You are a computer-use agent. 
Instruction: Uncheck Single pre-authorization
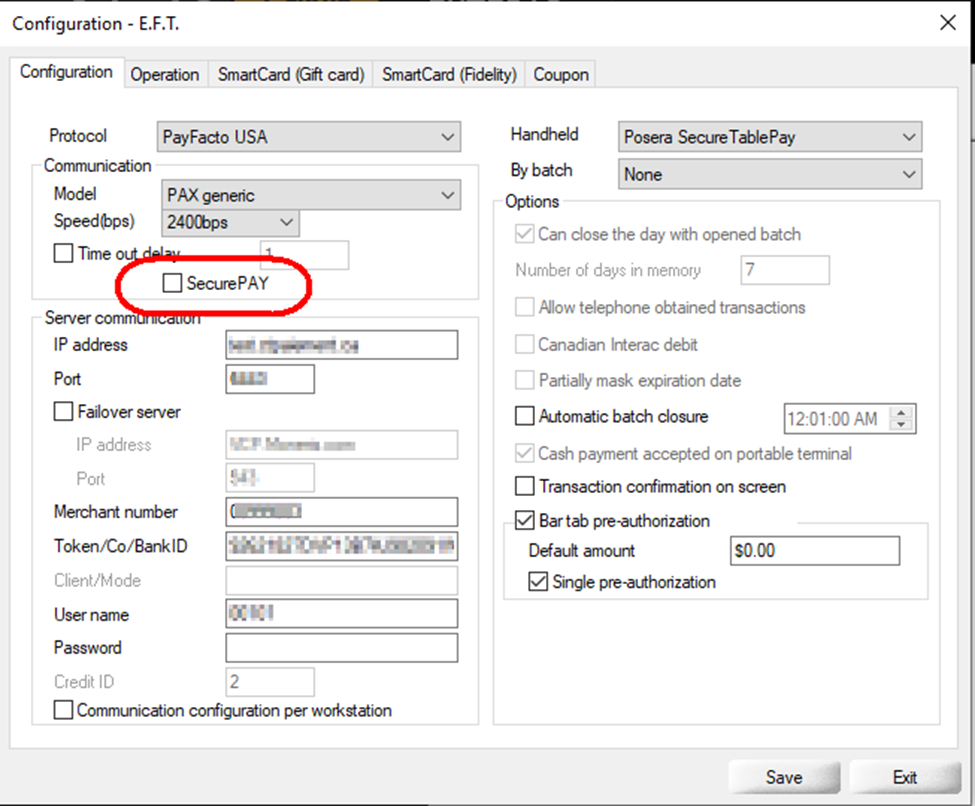(538, 582)
